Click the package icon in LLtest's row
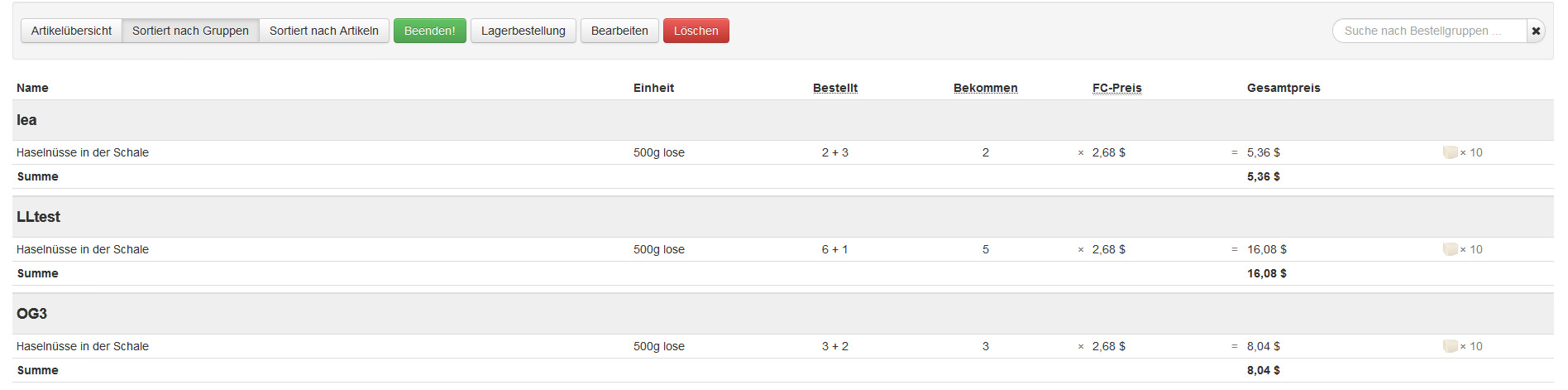 [x=1449, y=249]
